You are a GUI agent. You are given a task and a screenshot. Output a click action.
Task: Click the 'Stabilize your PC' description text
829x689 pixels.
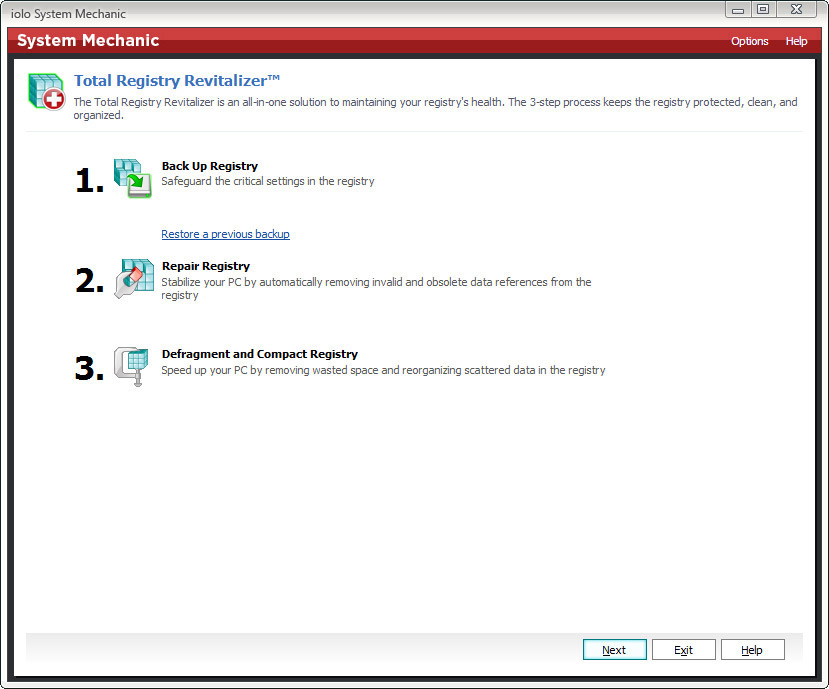(x=376, y=288)
